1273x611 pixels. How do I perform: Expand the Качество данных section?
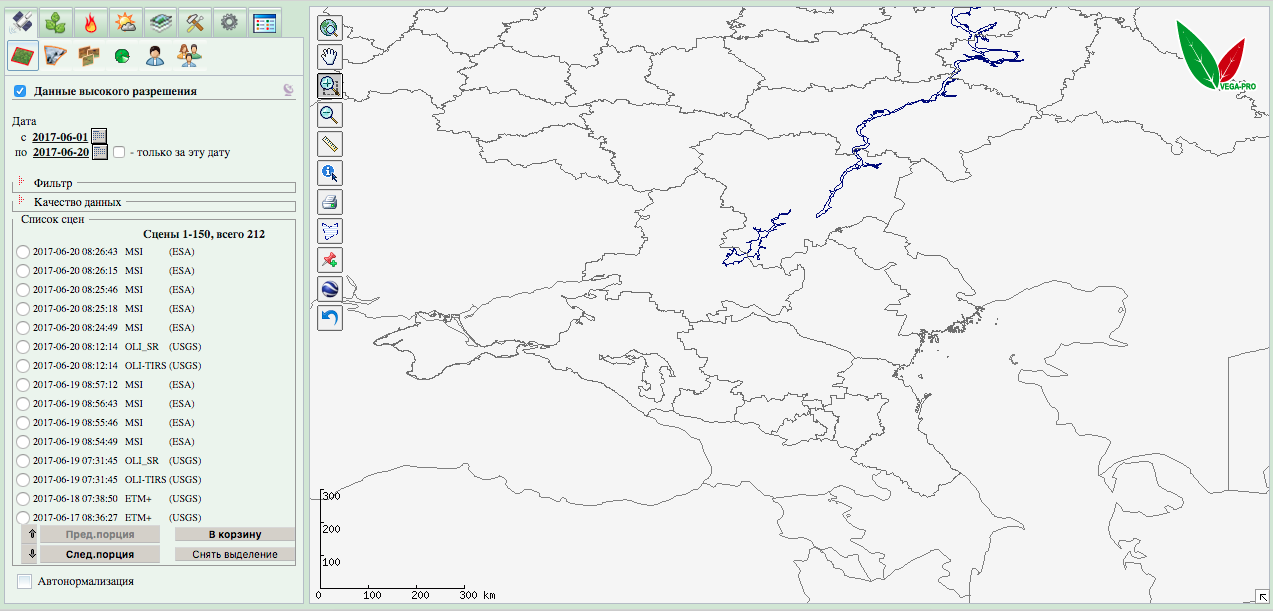(21, 200)
